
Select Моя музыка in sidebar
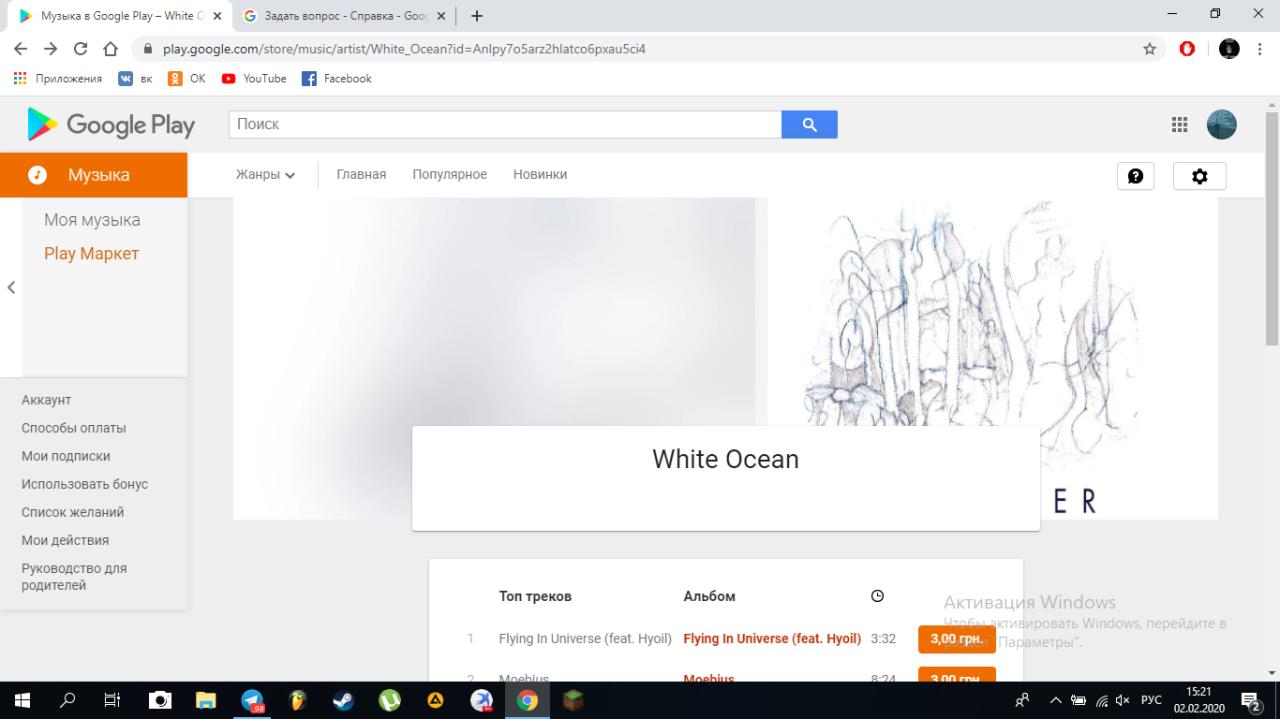[92, 220]
